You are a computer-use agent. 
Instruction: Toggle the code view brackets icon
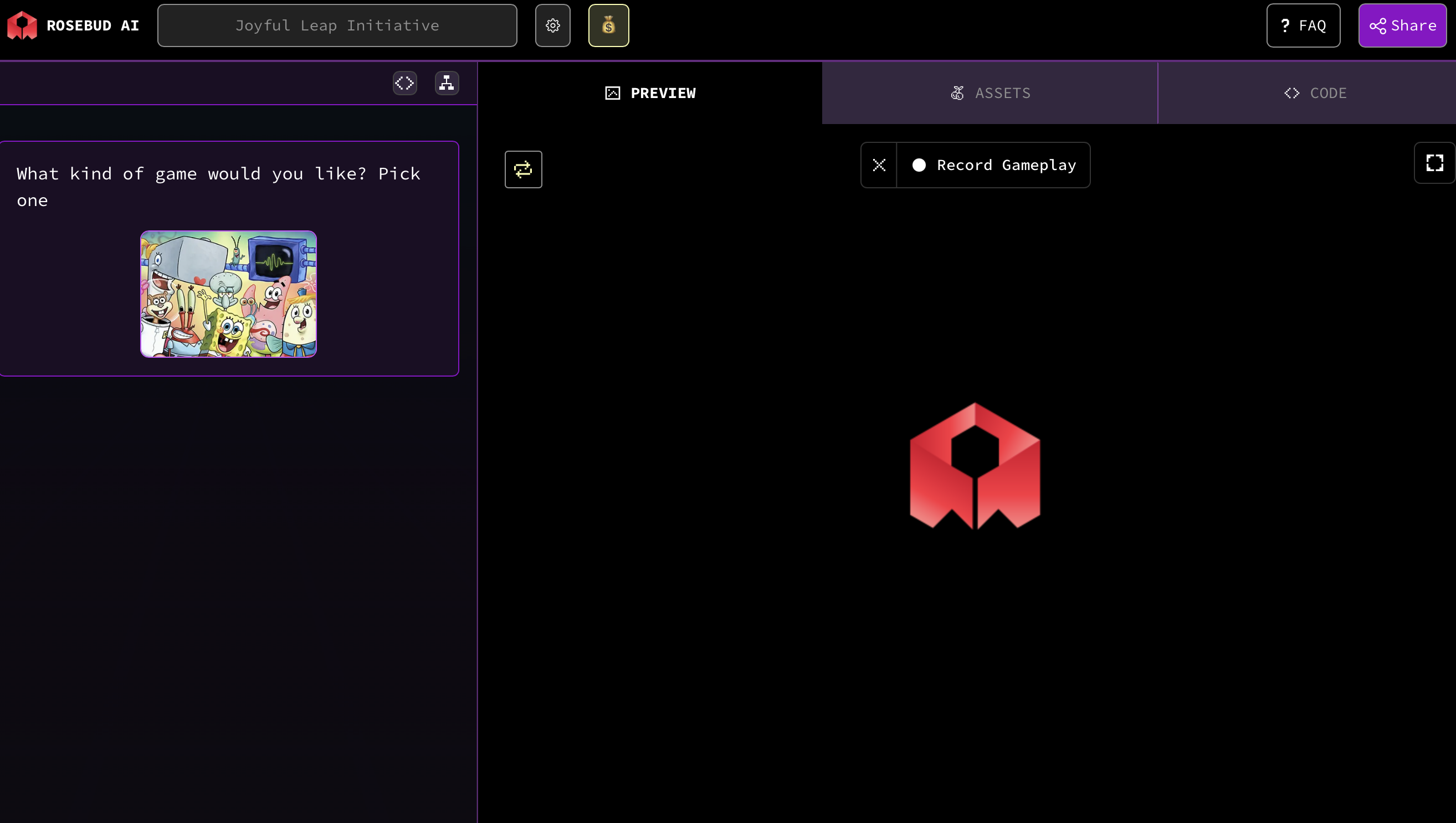coord(404,83)
